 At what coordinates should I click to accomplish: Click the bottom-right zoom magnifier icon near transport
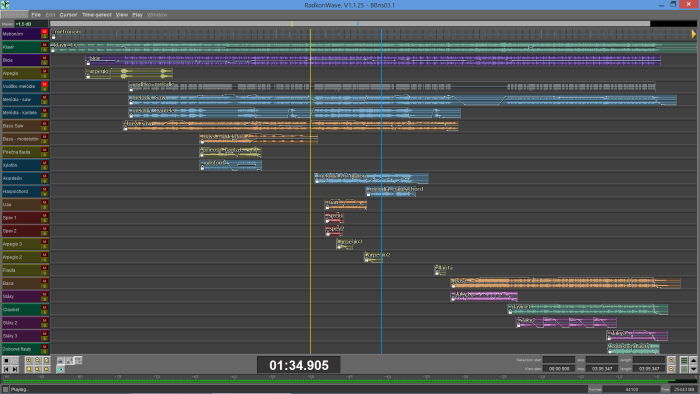[x=46, y=369]
